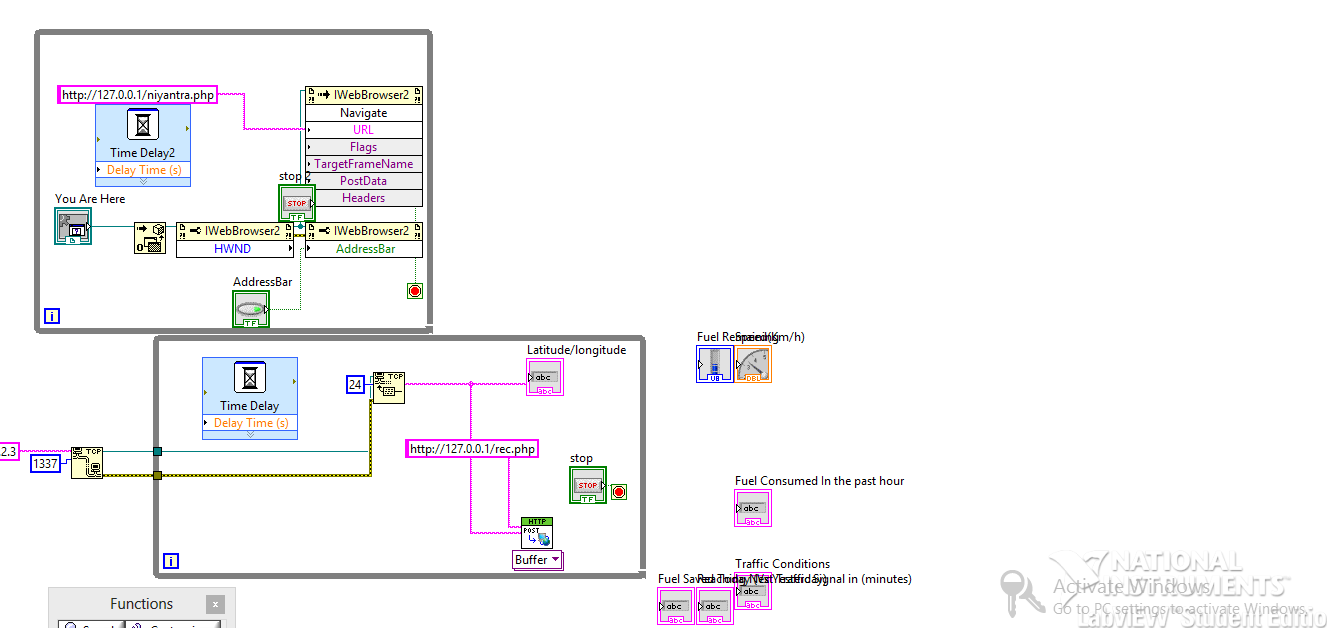Click the Fuel Consumed In the past hour terminal
The image size is (1327, 628).
pyautogui.click(x=752, y=508)
